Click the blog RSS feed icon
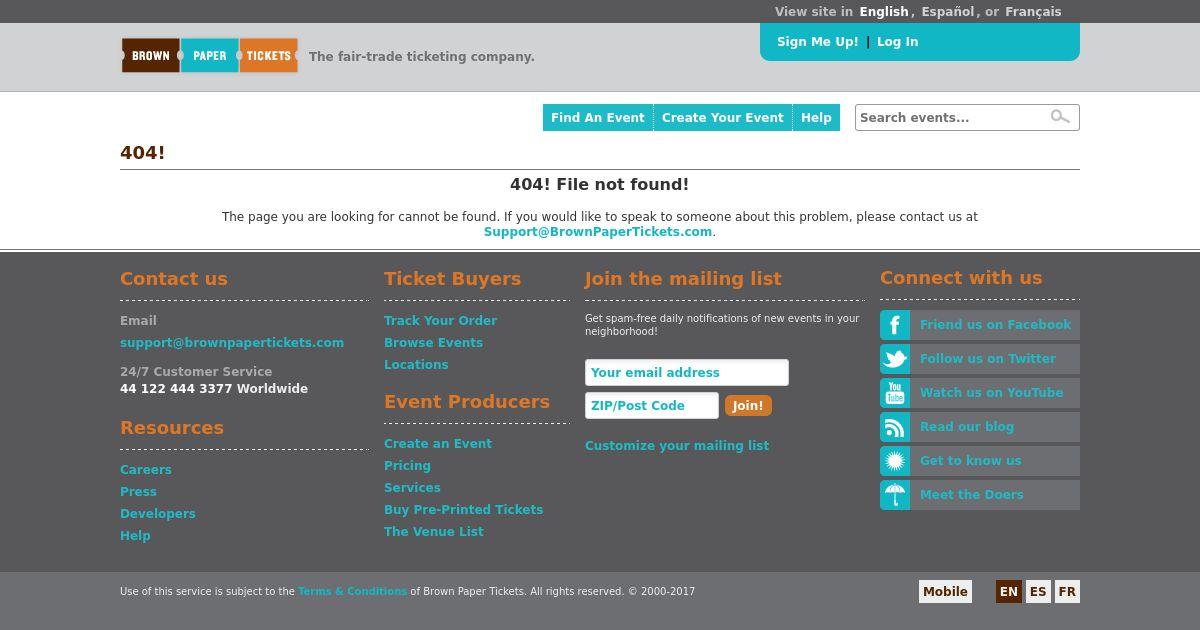Screen dimensions: 1200x630 pyautogui.click(x=895, y=427)
